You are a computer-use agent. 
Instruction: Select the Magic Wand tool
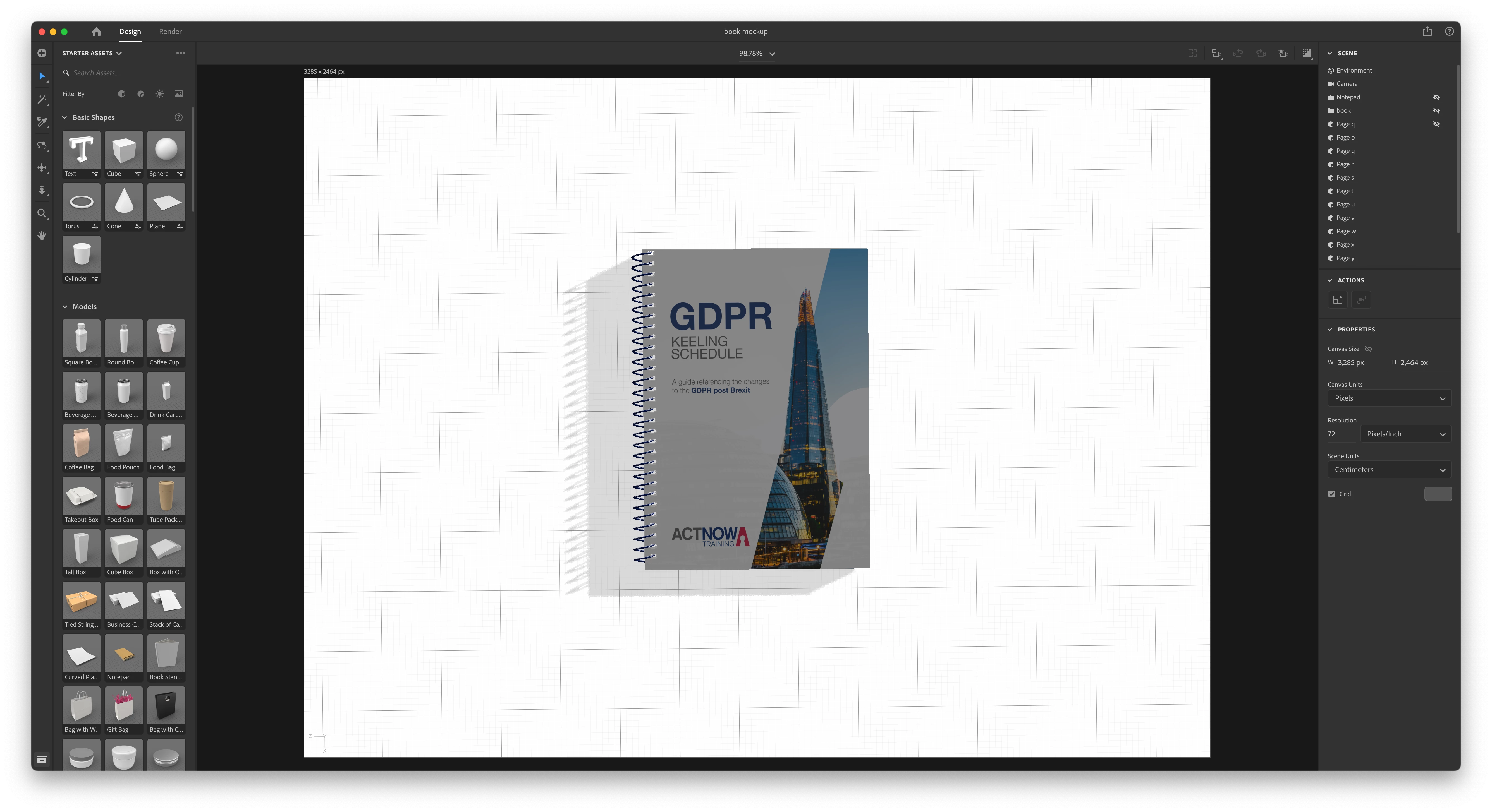point(42,100)
